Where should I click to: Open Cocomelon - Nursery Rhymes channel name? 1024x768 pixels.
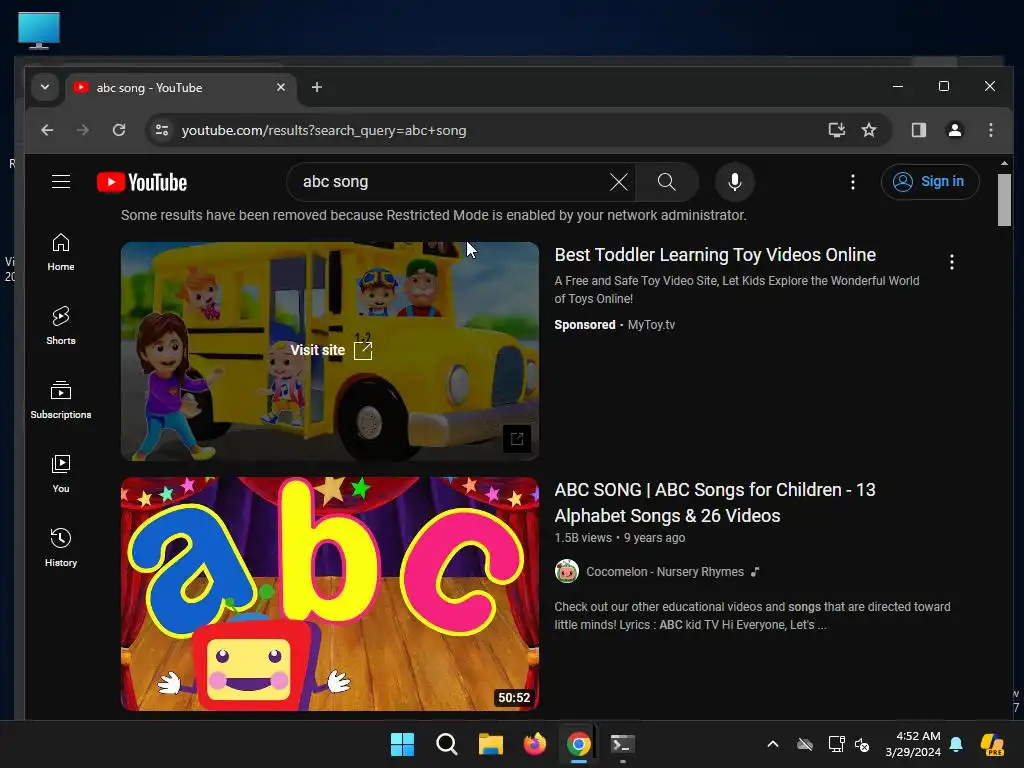pyautogui.click(x=665, y=571)
